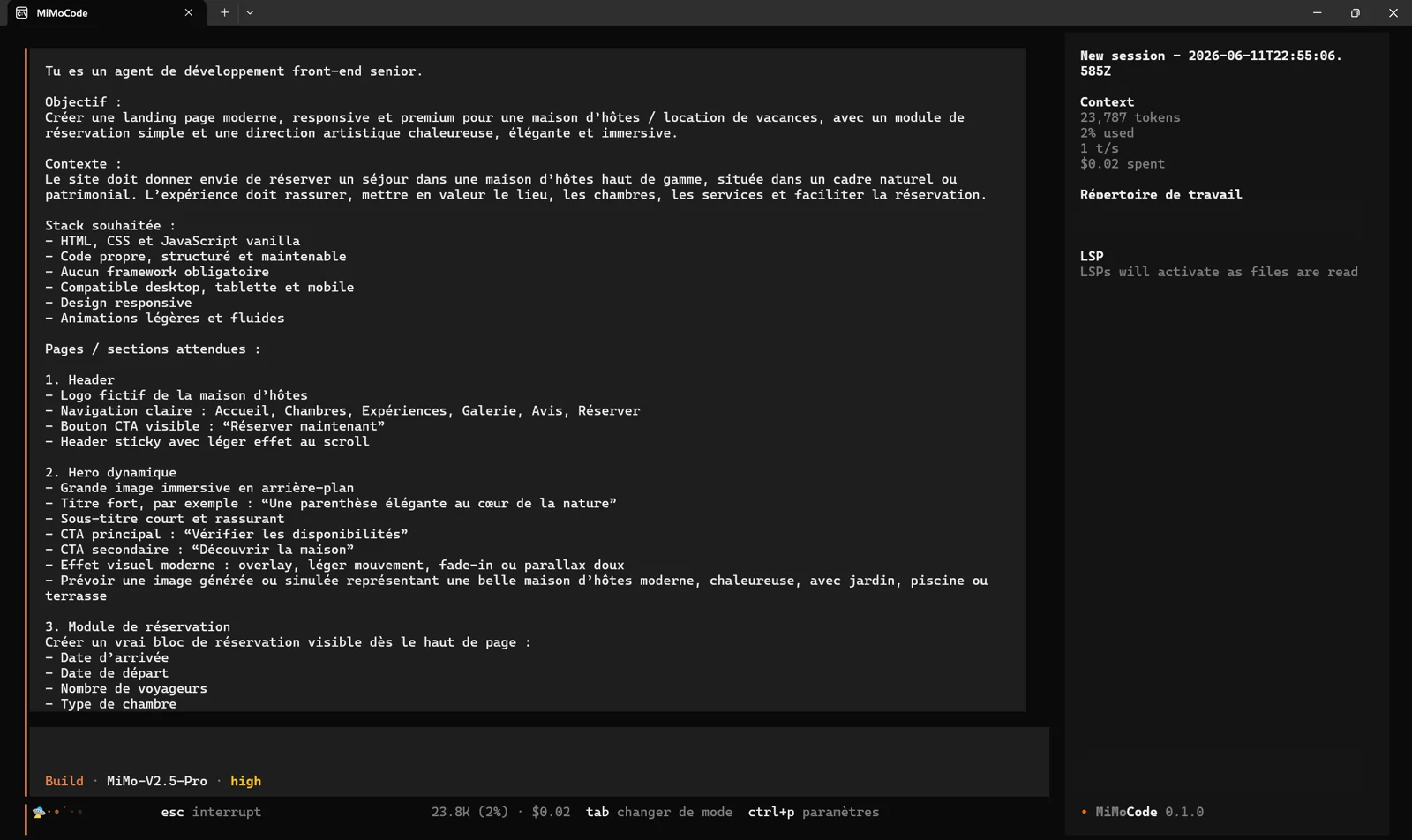The image size is (1412, 840).
Task: Select the MiMoCode tab
Action: pos(106,13)
